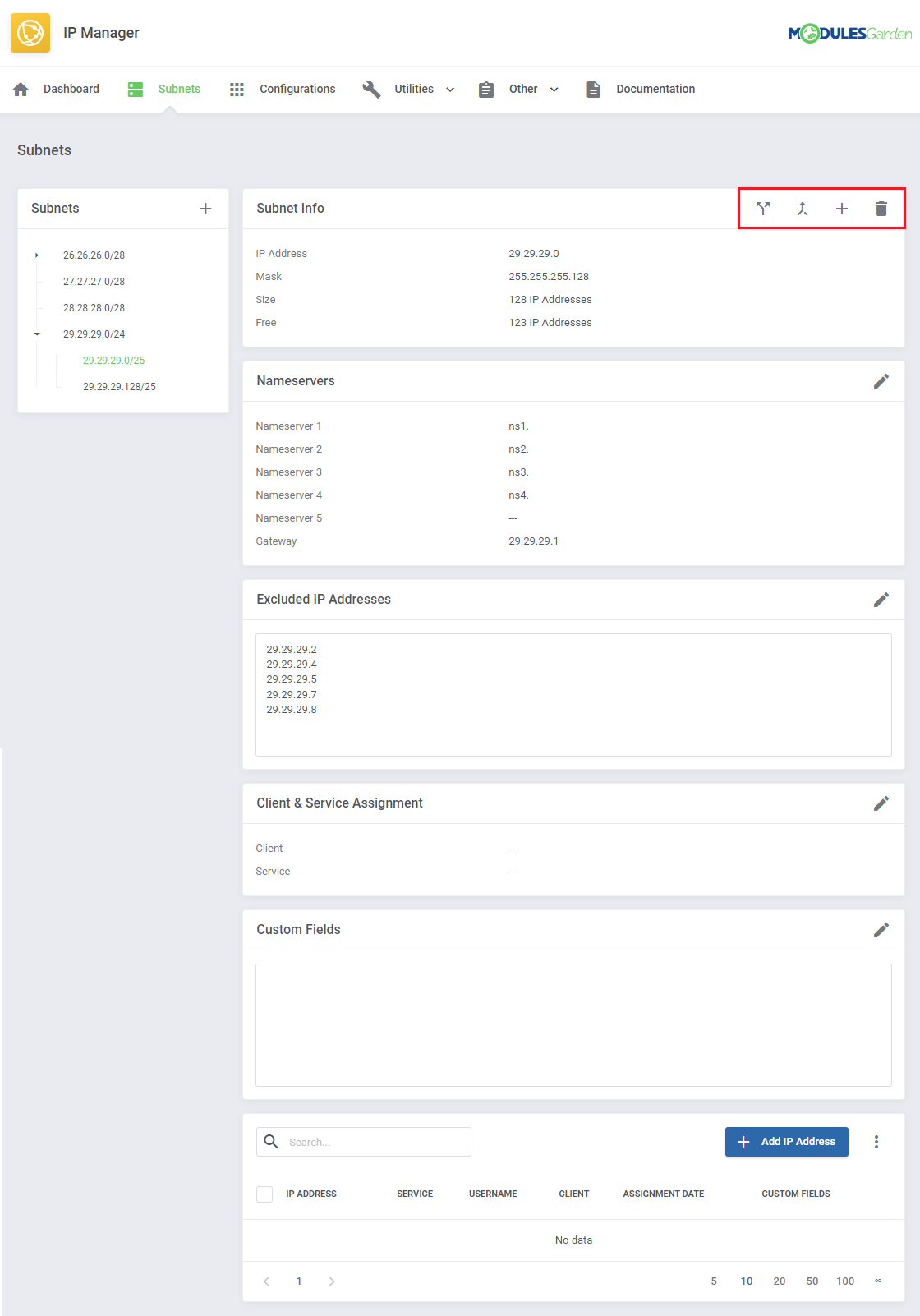Click the search magnifier icon

click(271, 1142)
